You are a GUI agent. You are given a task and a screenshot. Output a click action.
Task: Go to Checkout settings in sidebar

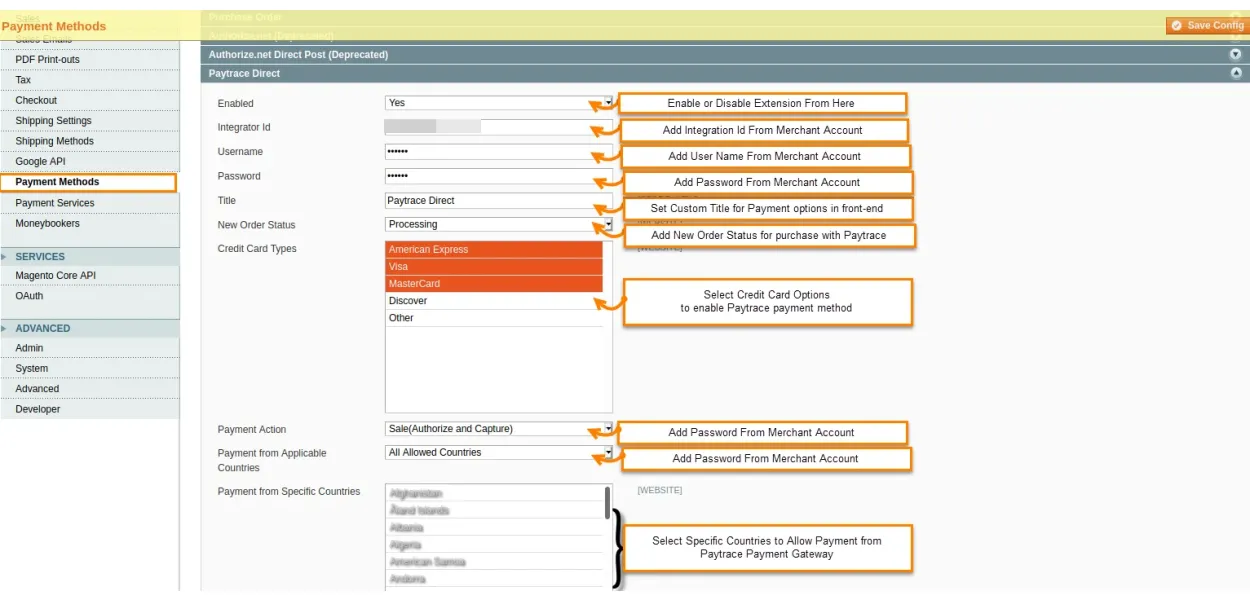[36, 100]
